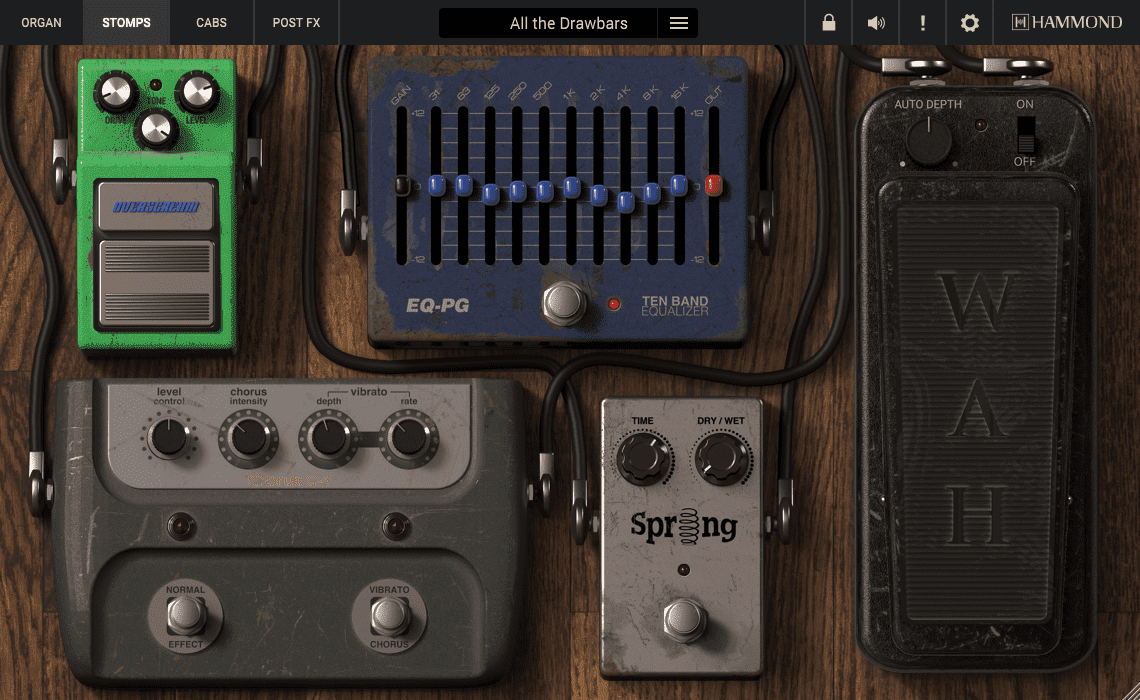Viewport: 1140px width, 700px height.
Task: Adjust the Overscream LEVEL knob
Action: 197,92
